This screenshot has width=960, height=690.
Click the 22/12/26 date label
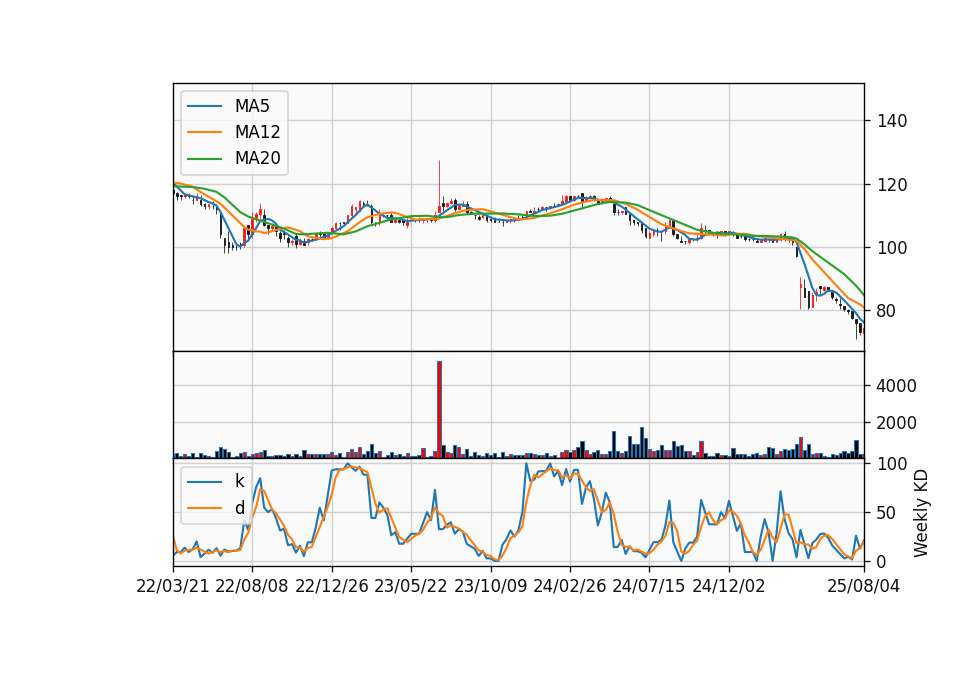pyautogui.click(x=332, y=586)
